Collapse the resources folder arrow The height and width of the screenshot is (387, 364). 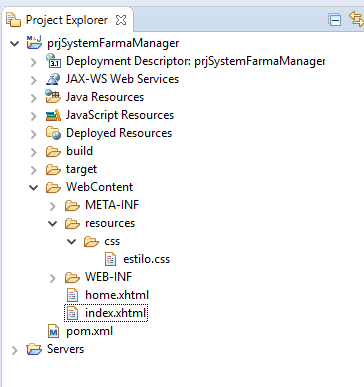pos(53,223)
